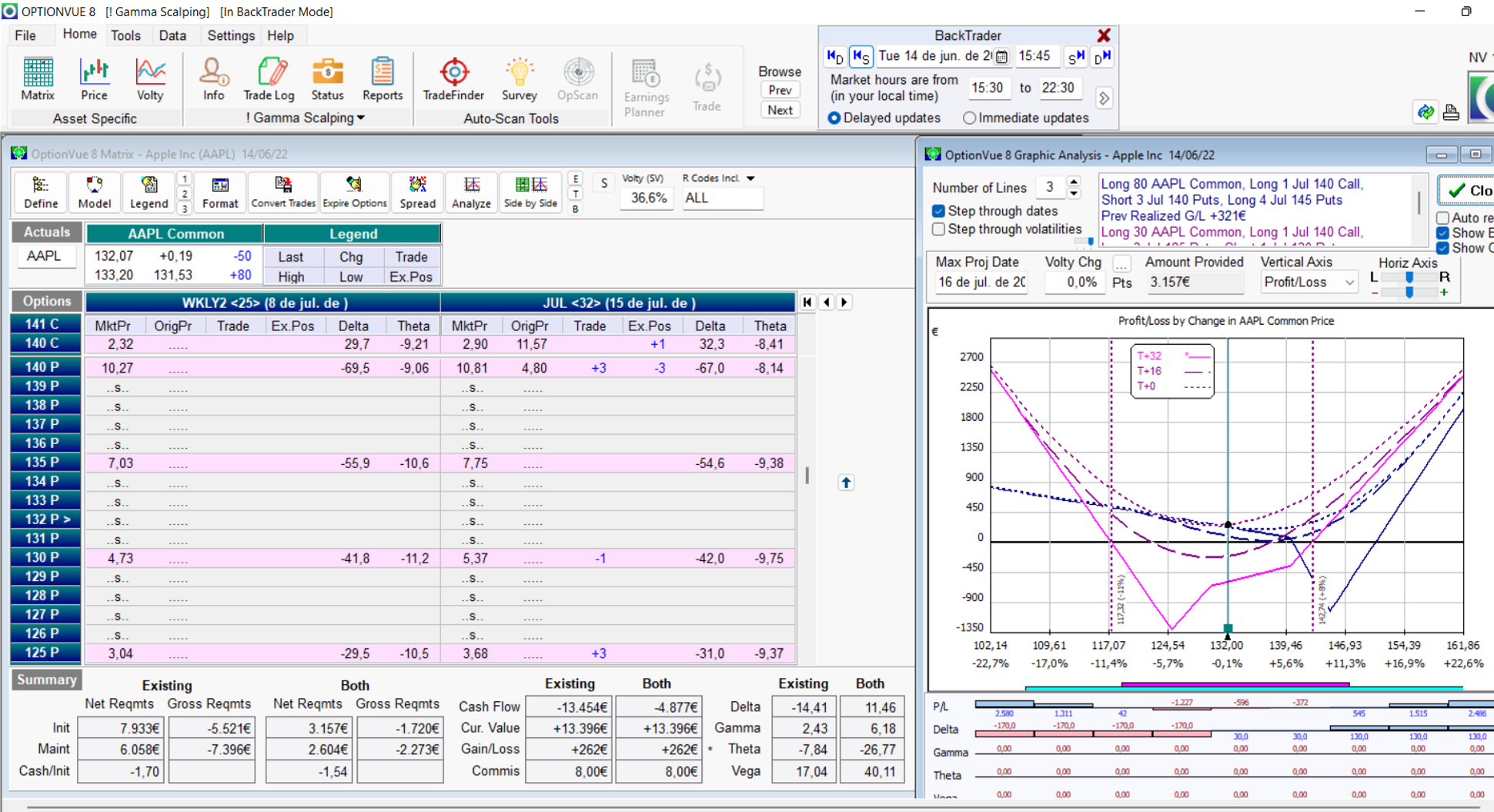This screenshot has width=1494, height=812.
Task: Open the Survey lightbulb icon
Action: click(x=520, y=79)
